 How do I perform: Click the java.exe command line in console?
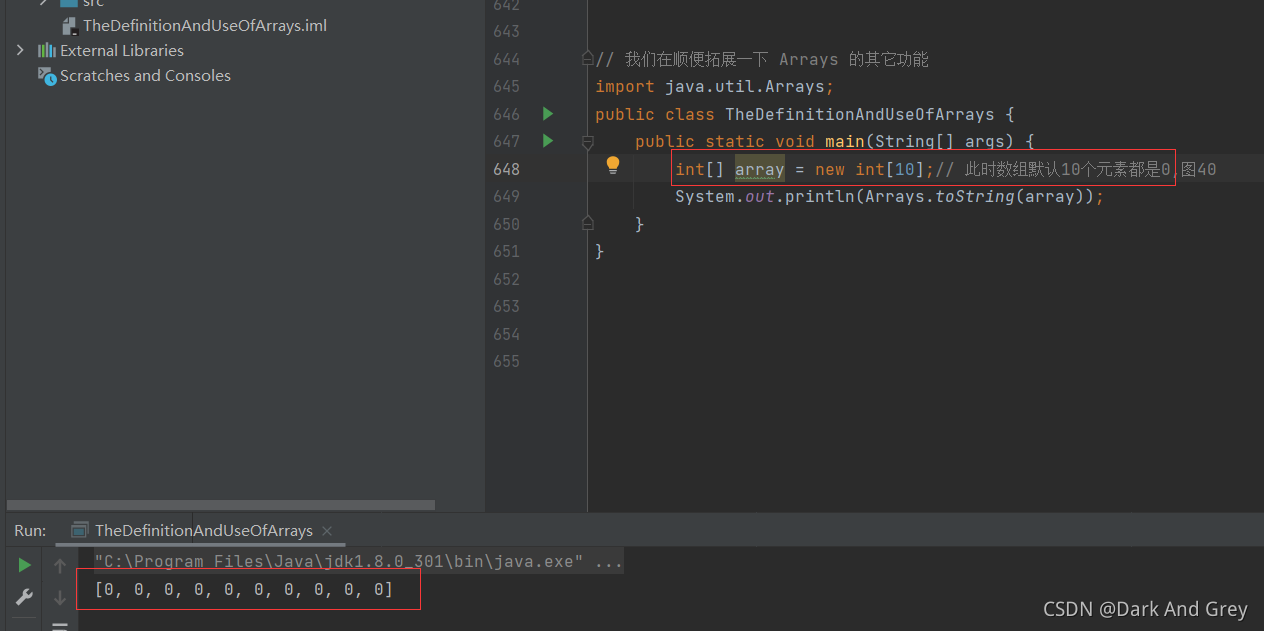coord(359,562)
